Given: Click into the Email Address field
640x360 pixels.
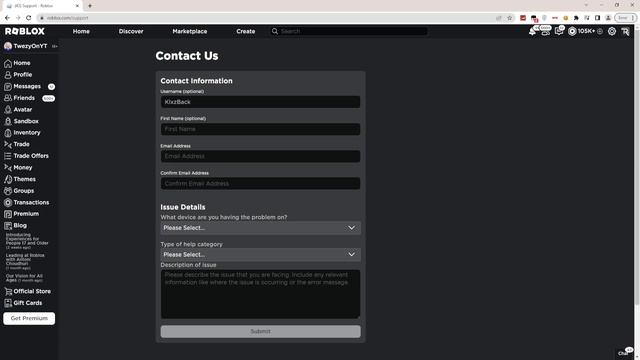Looking at the screenshot, I should [260, 156].
